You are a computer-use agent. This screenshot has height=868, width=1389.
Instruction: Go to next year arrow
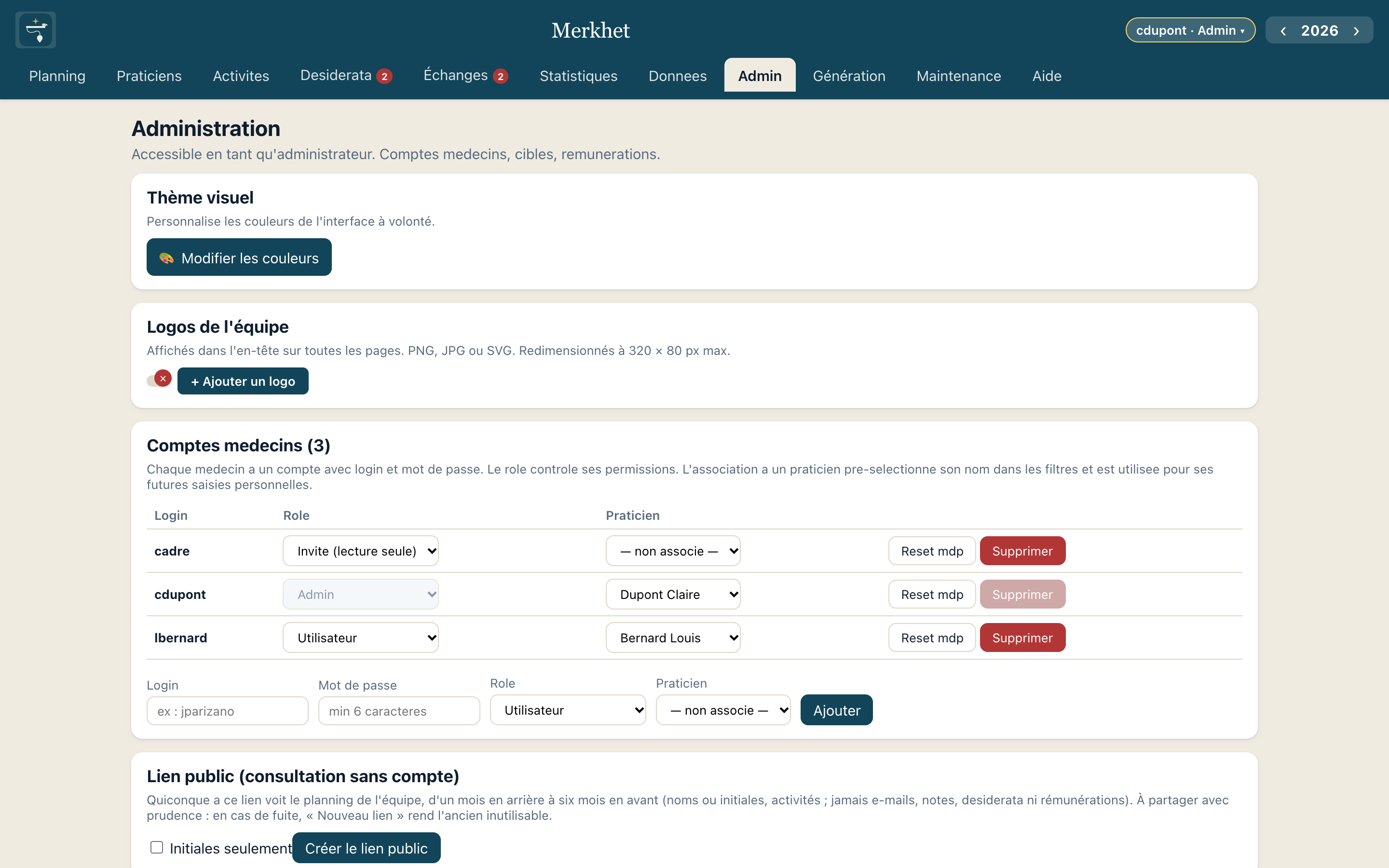pyautogui.click(x=1356, y=30)
